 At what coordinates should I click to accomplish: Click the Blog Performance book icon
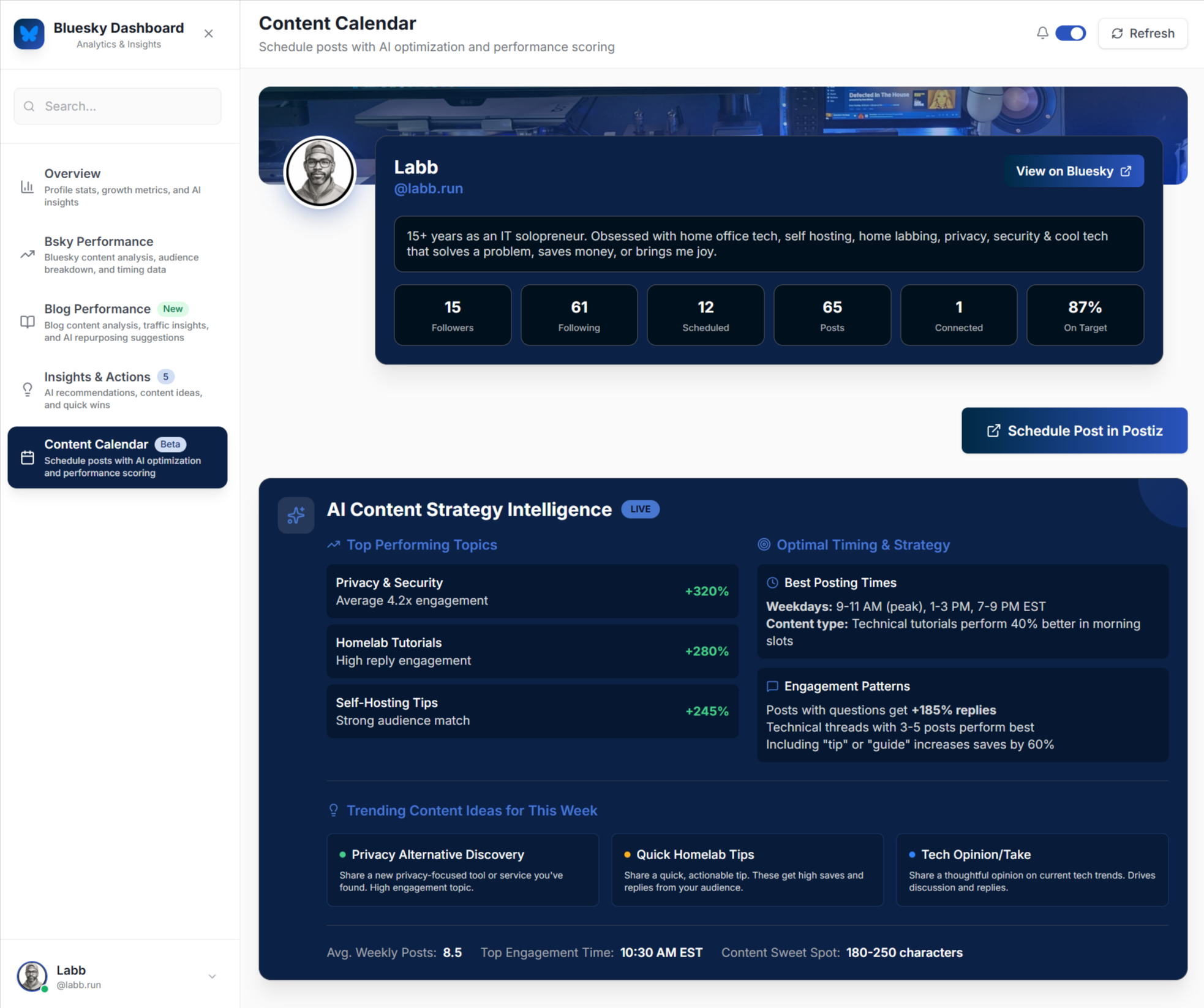pos(28,322)
